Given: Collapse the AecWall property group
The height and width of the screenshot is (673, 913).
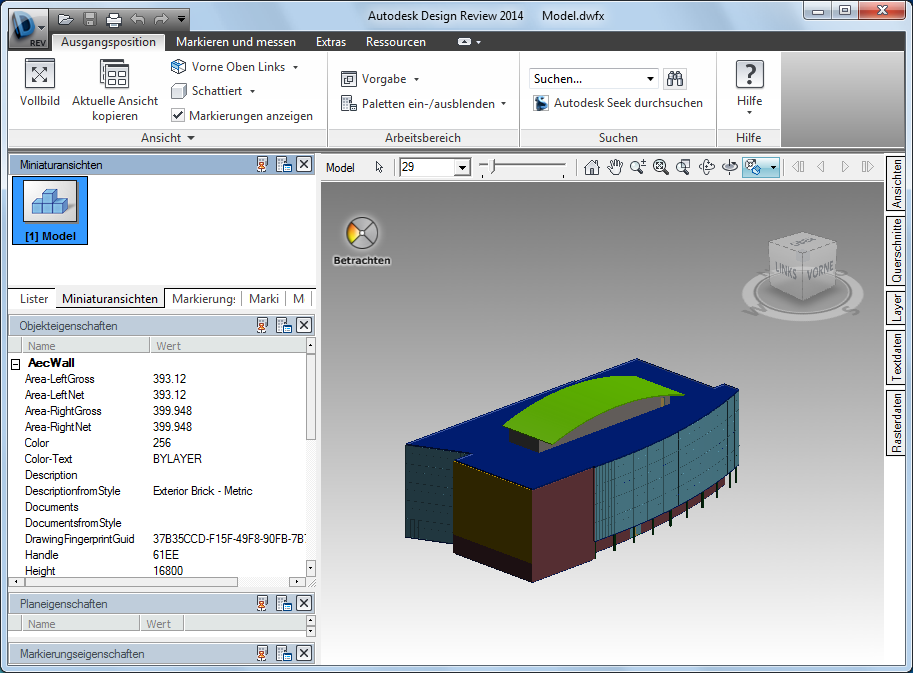Looking at the screenshot, I should coord(16,364).
